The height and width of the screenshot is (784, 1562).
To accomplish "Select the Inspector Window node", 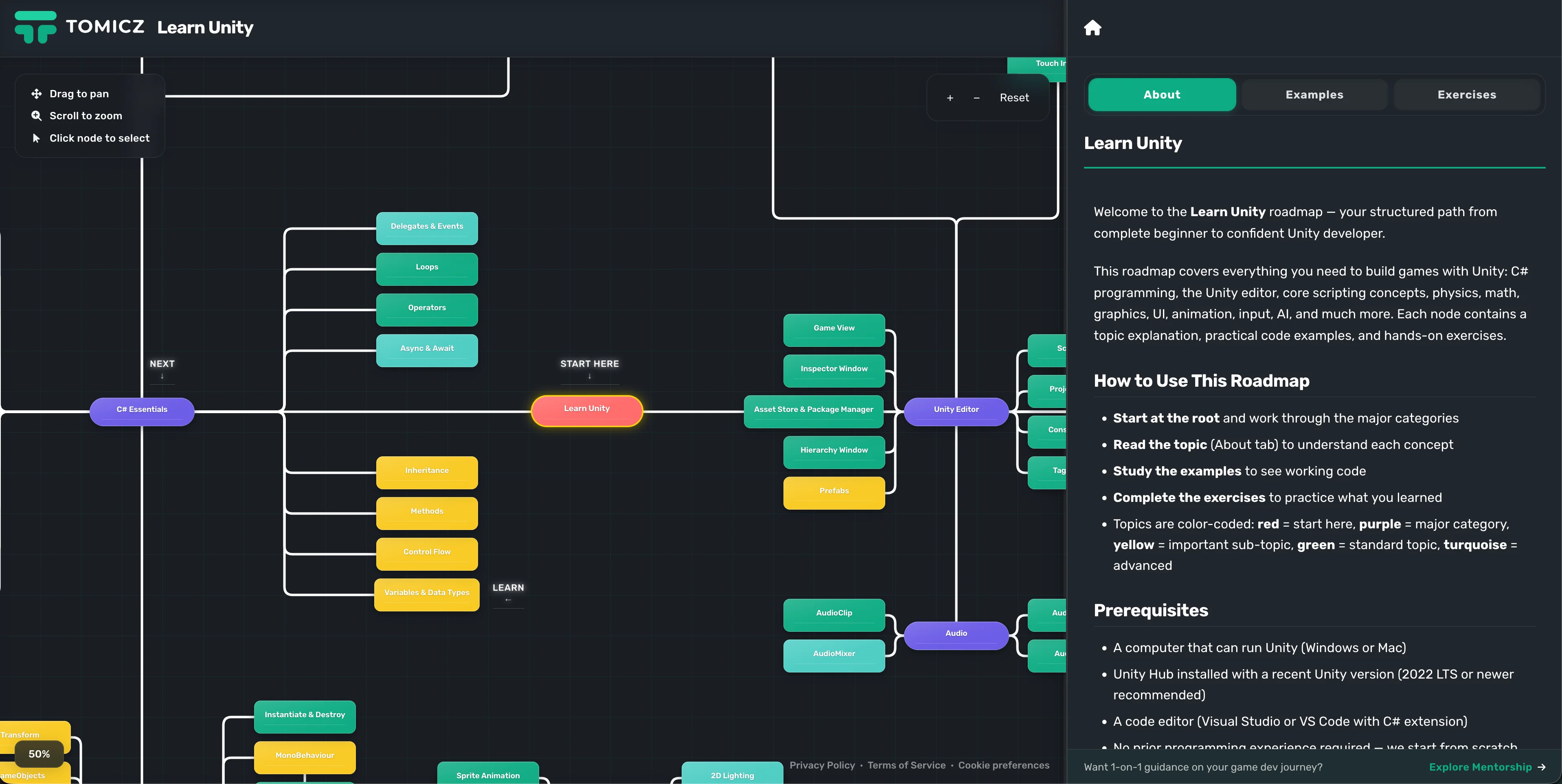I will (834, 370).
